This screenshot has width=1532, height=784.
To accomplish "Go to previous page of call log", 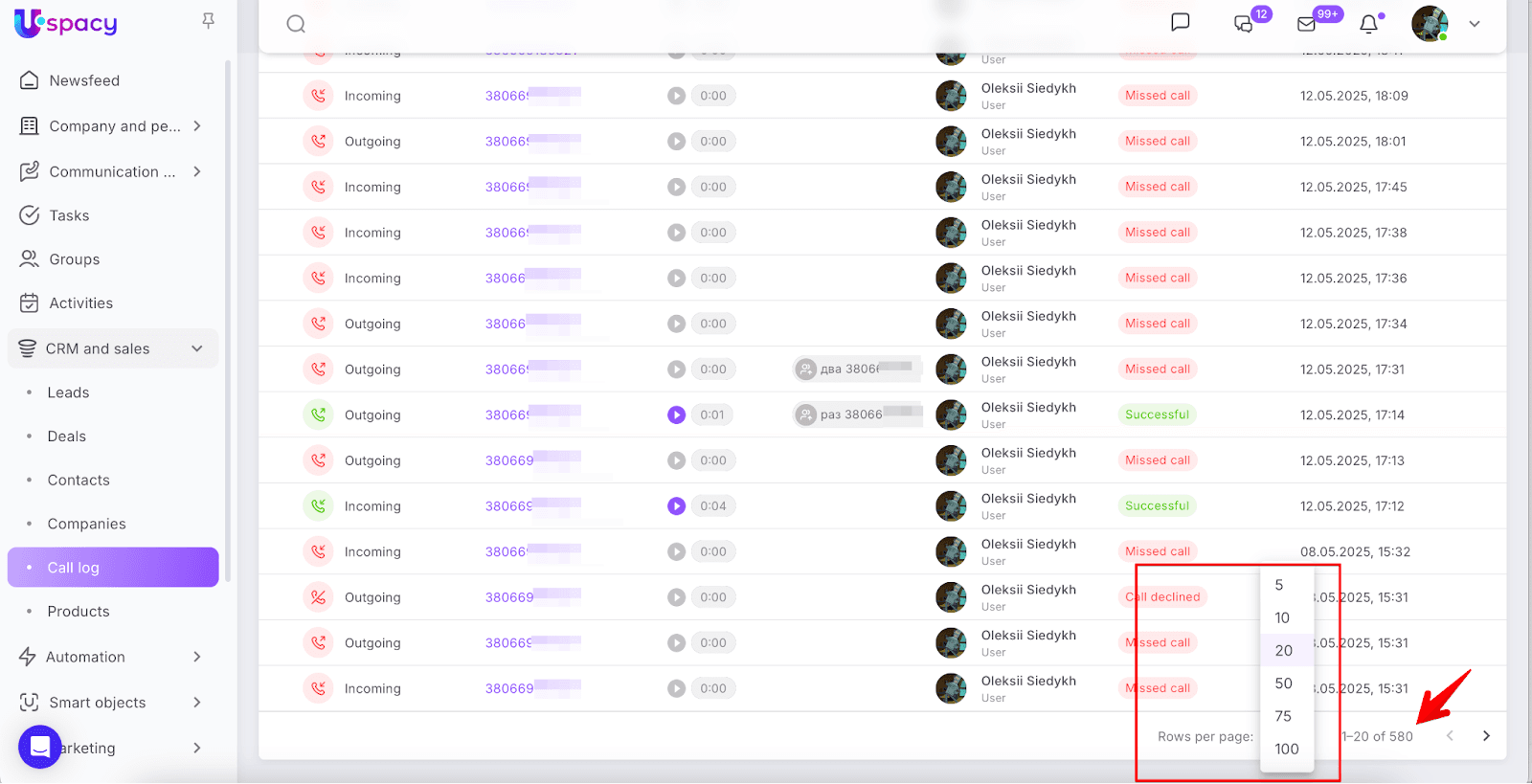I will (1450, 736).
